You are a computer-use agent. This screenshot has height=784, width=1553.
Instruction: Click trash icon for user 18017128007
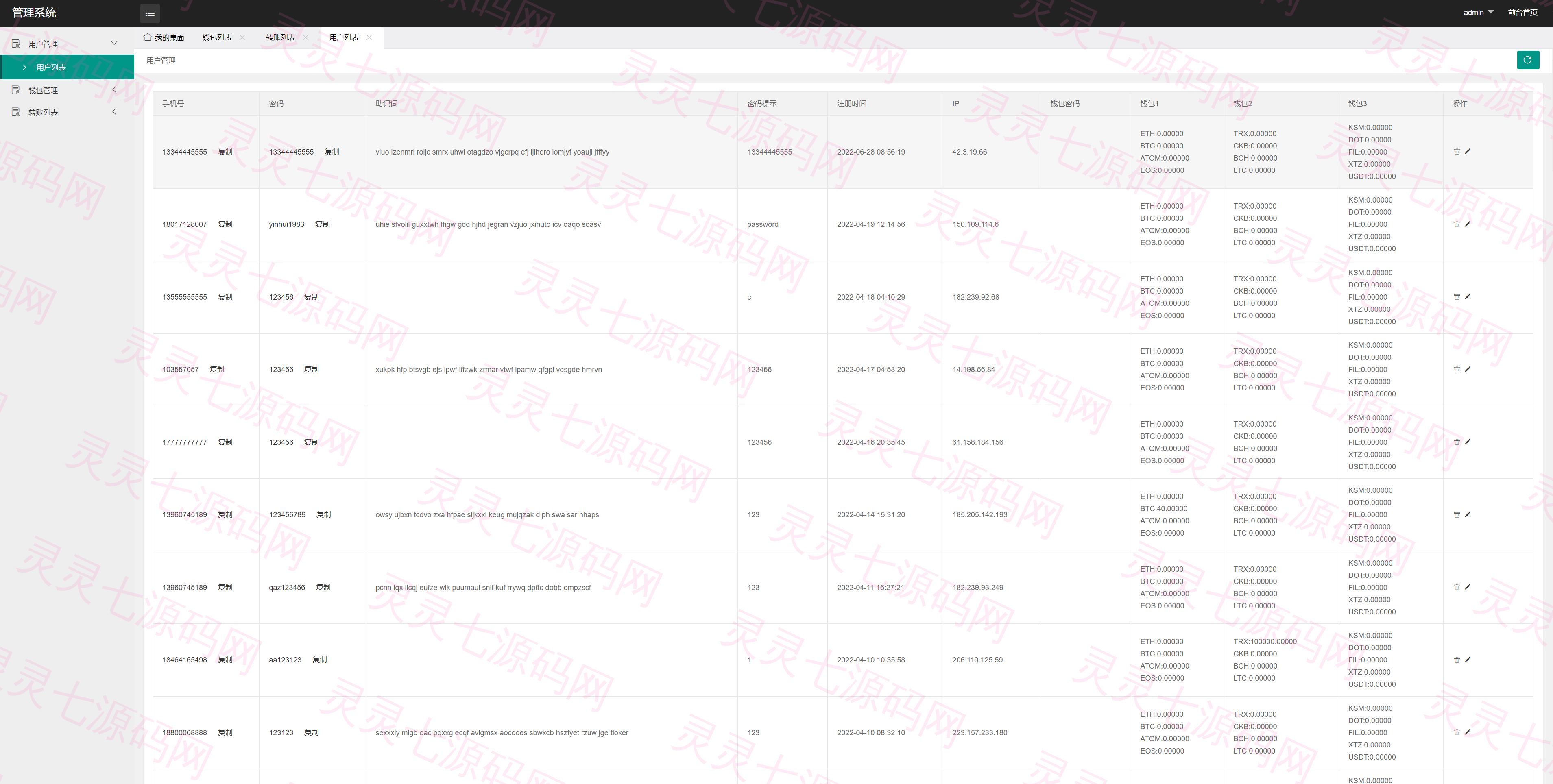point(1457,224)
